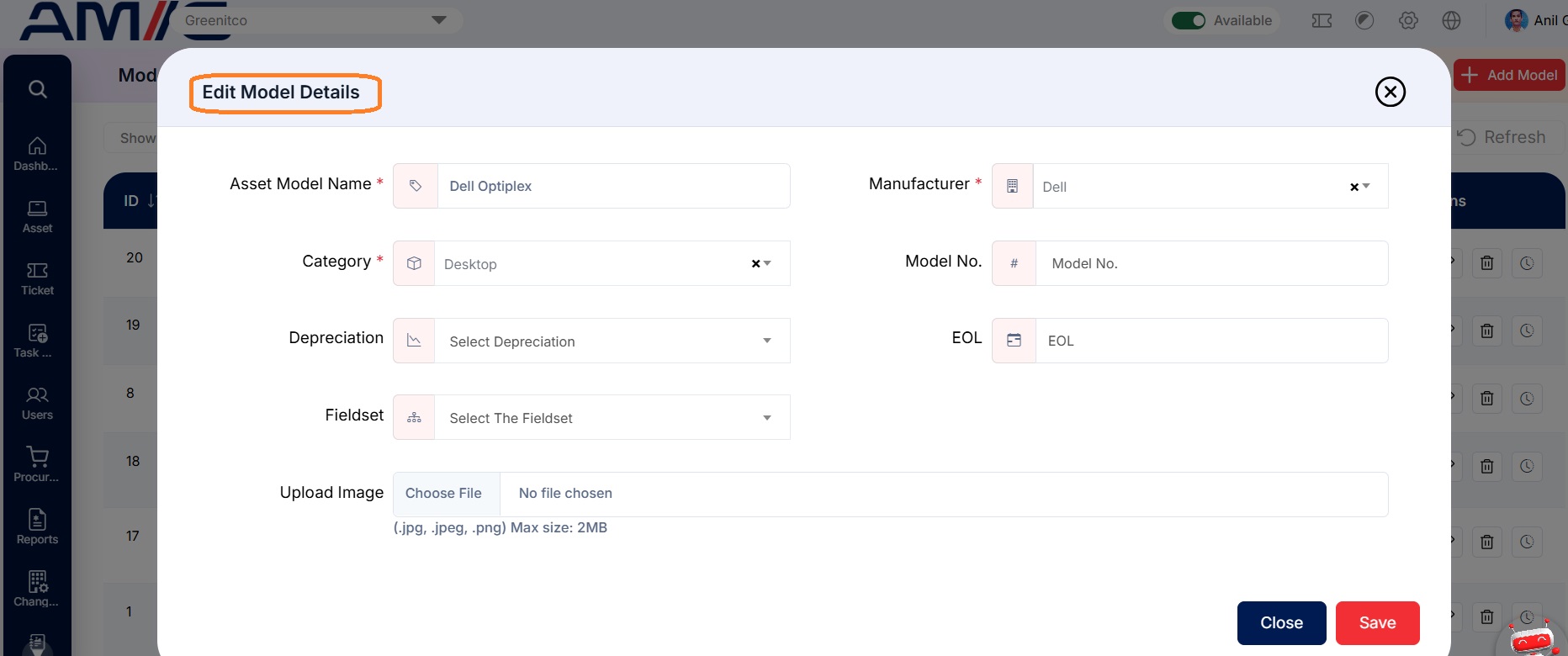The image size is (1568, 656).
Task: Open Ticket section in sidebar
Action: point(37,278)
